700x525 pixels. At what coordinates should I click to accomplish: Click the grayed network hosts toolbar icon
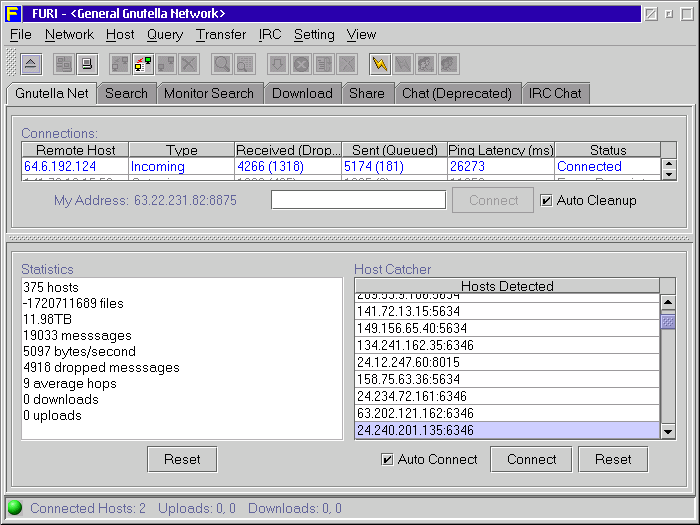click(64, 64)
